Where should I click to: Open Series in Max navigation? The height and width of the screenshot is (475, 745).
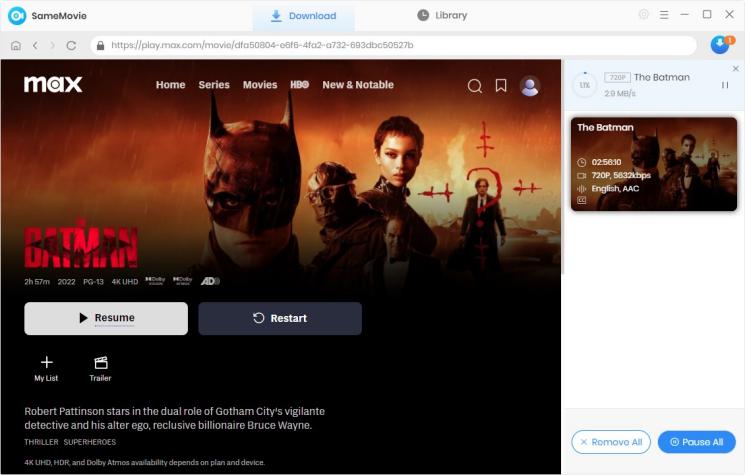[x=214, y=85]
